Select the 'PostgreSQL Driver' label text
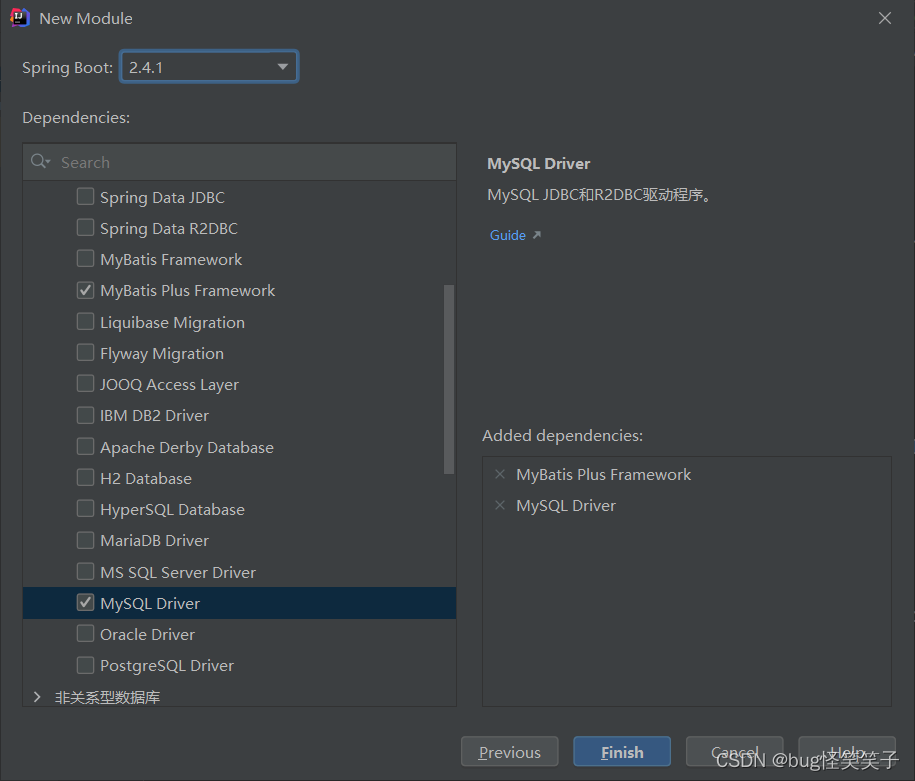Screen dimensions: 915x781 (167, 666)
